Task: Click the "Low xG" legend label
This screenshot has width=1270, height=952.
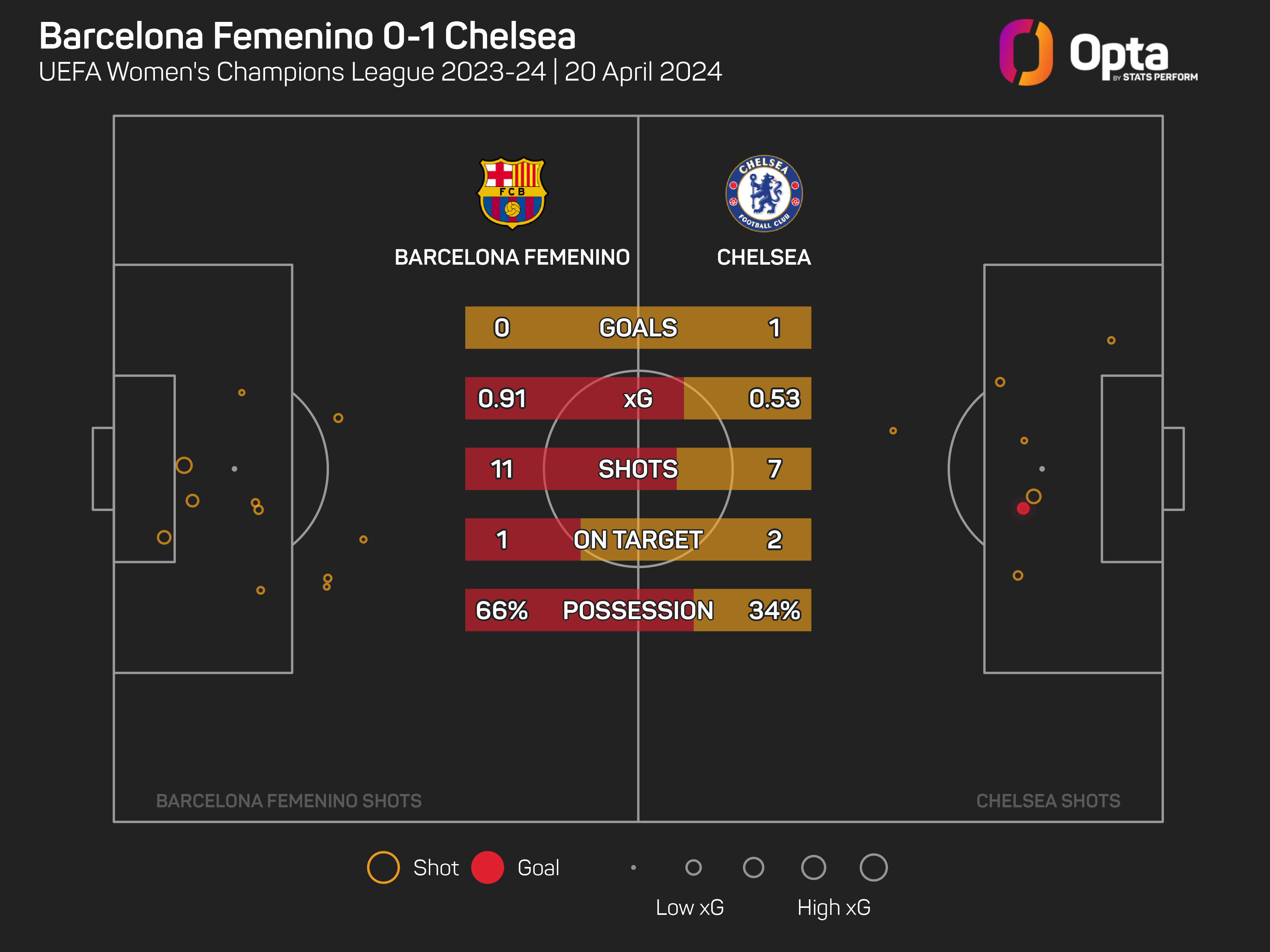Action: point(690,907)
